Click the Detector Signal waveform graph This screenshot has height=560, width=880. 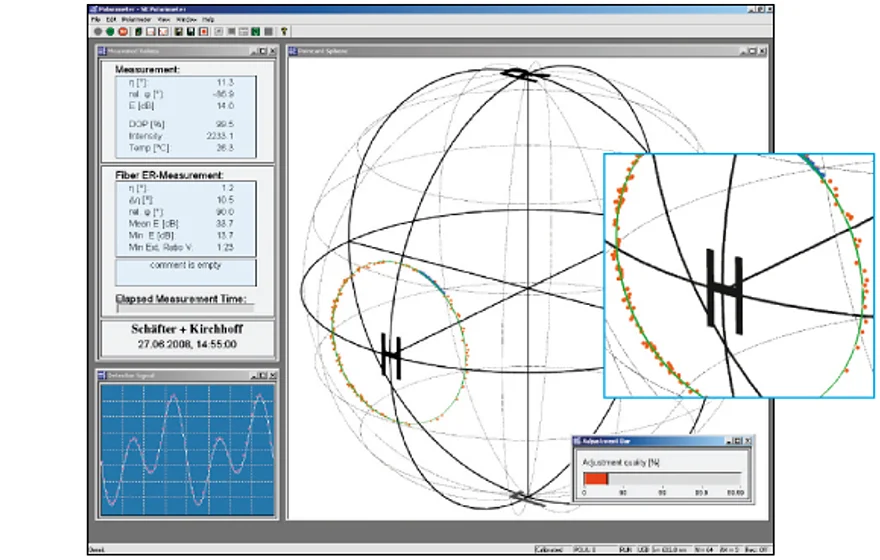click(186, 448)
